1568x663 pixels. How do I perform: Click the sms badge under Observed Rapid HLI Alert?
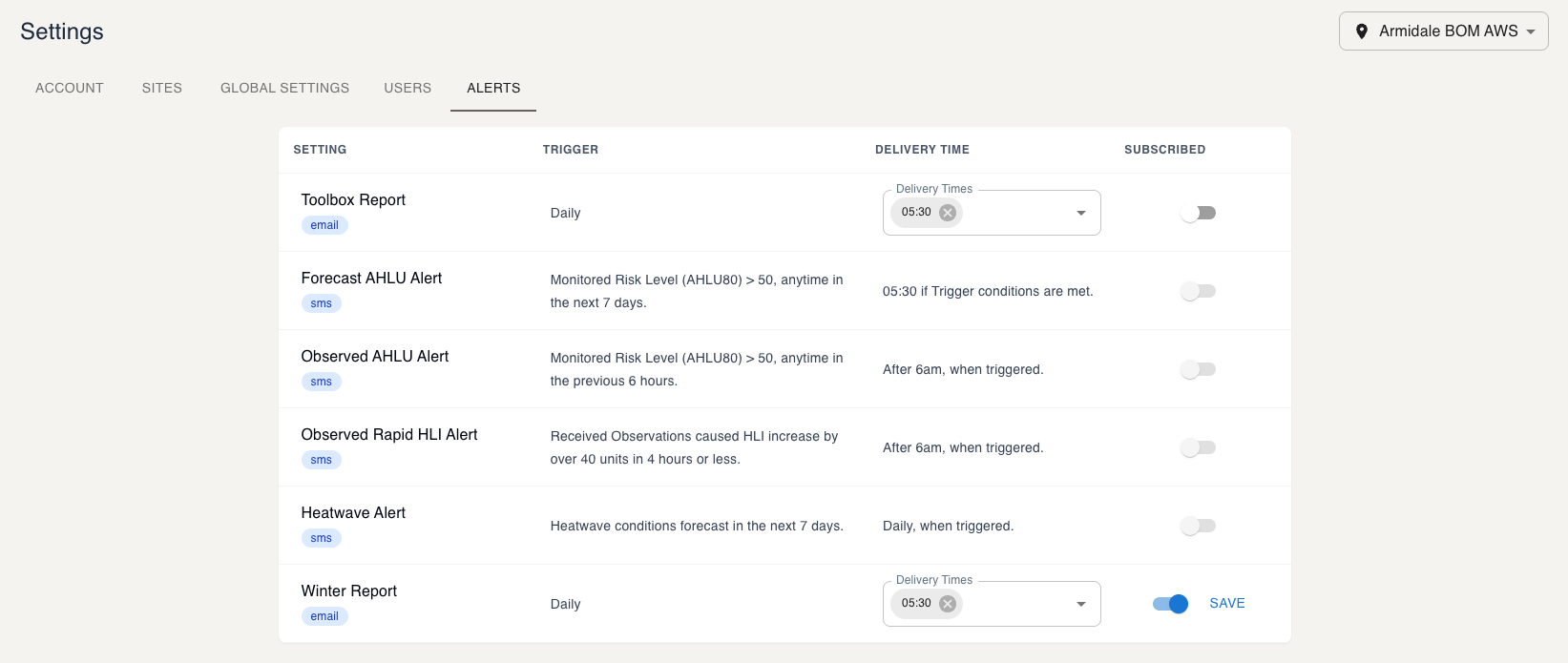(322, 460)
